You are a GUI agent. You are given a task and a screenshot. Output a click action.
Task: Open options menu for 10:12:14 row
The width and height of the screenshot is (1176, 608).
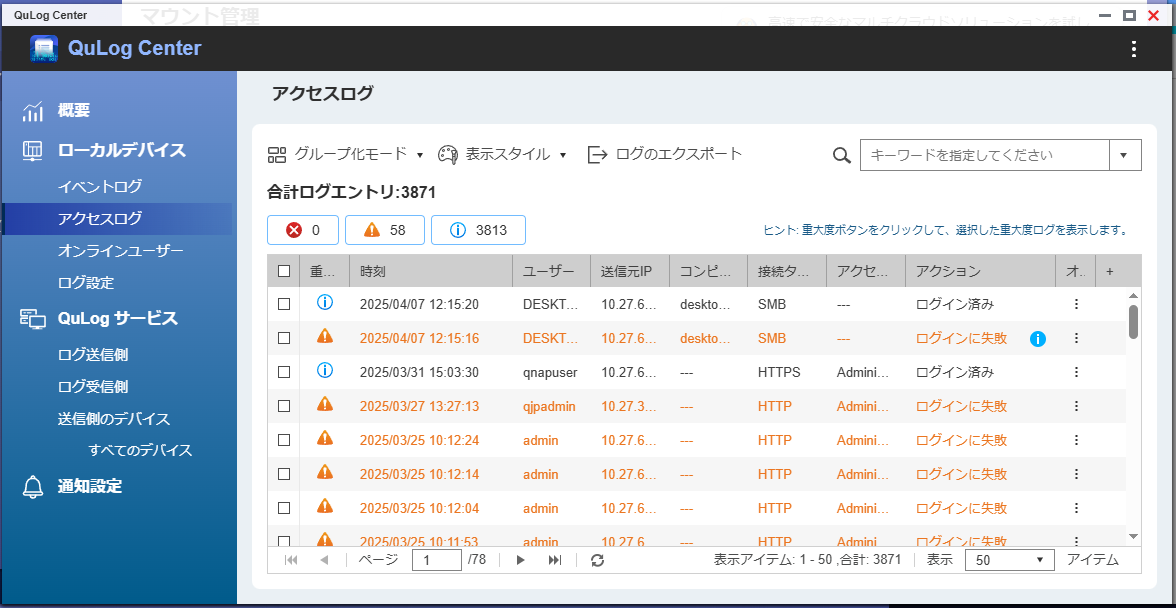tap(1076, 475)
